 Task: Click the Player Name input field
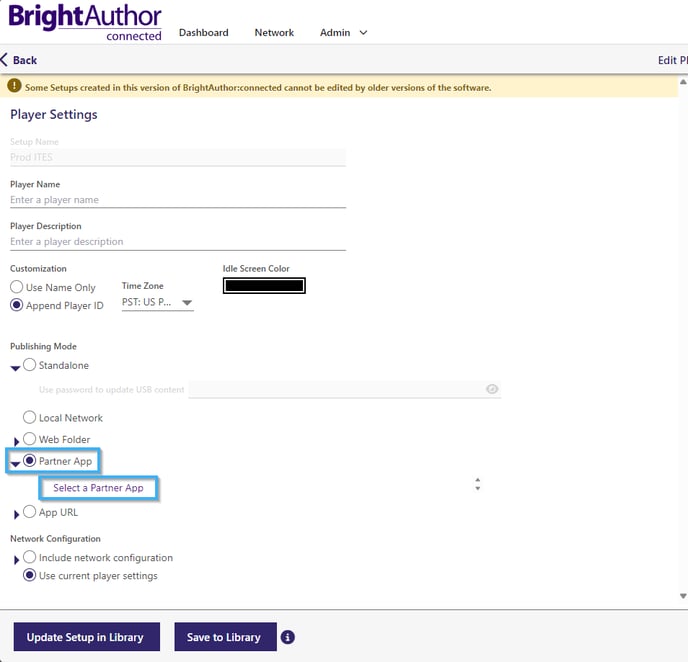point(178,200)
